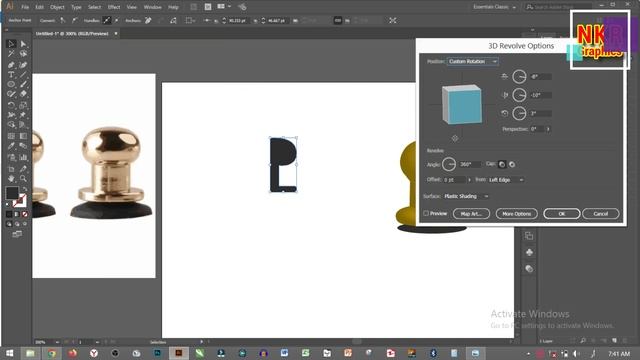Viewport: 640px width, 360px height.
Task: Click the Perspective value field
Action: pyautogui.click(x=537, y=129)
